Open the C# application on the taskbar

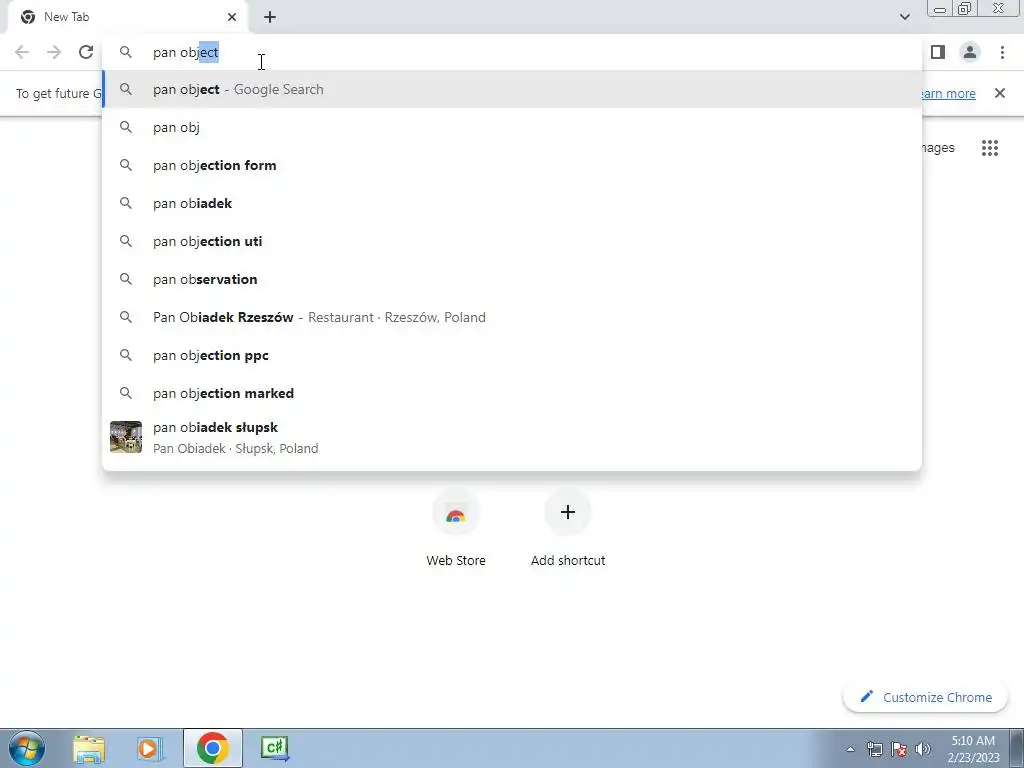pos(274,748)
